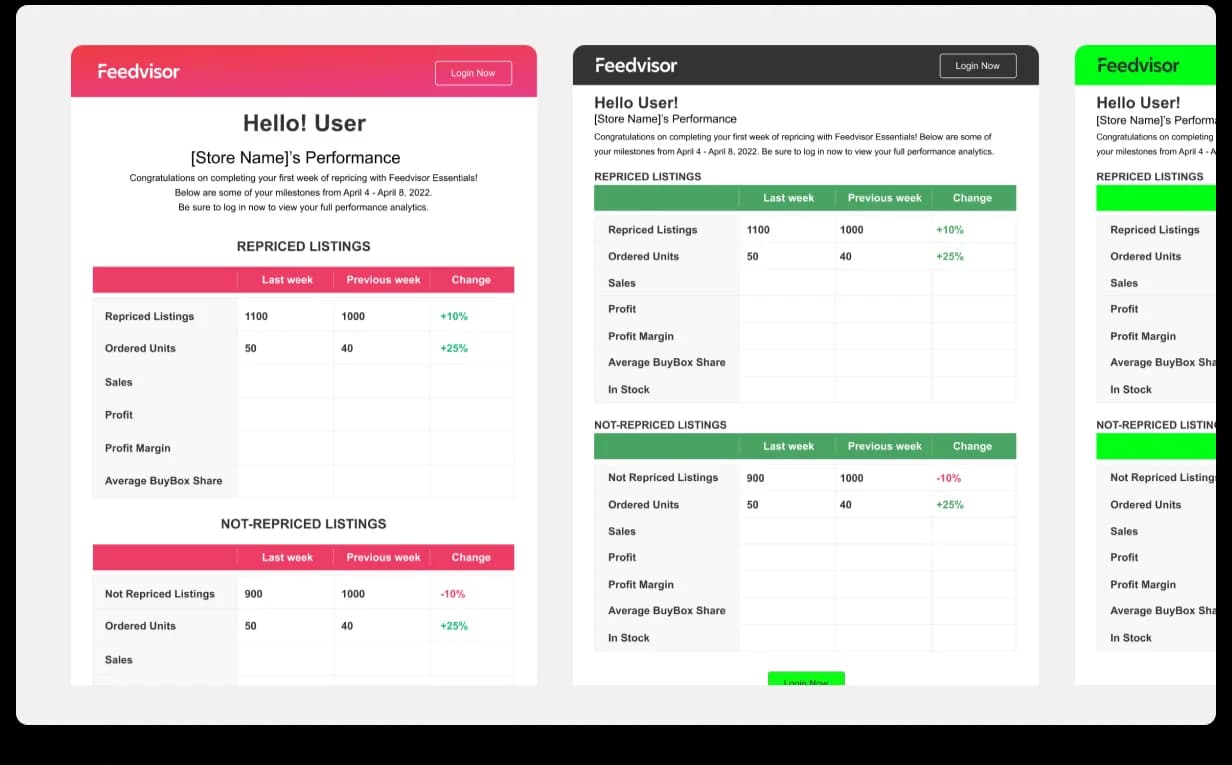Select the "Hello! User" heading in the pink template

[x=304, y=123]
